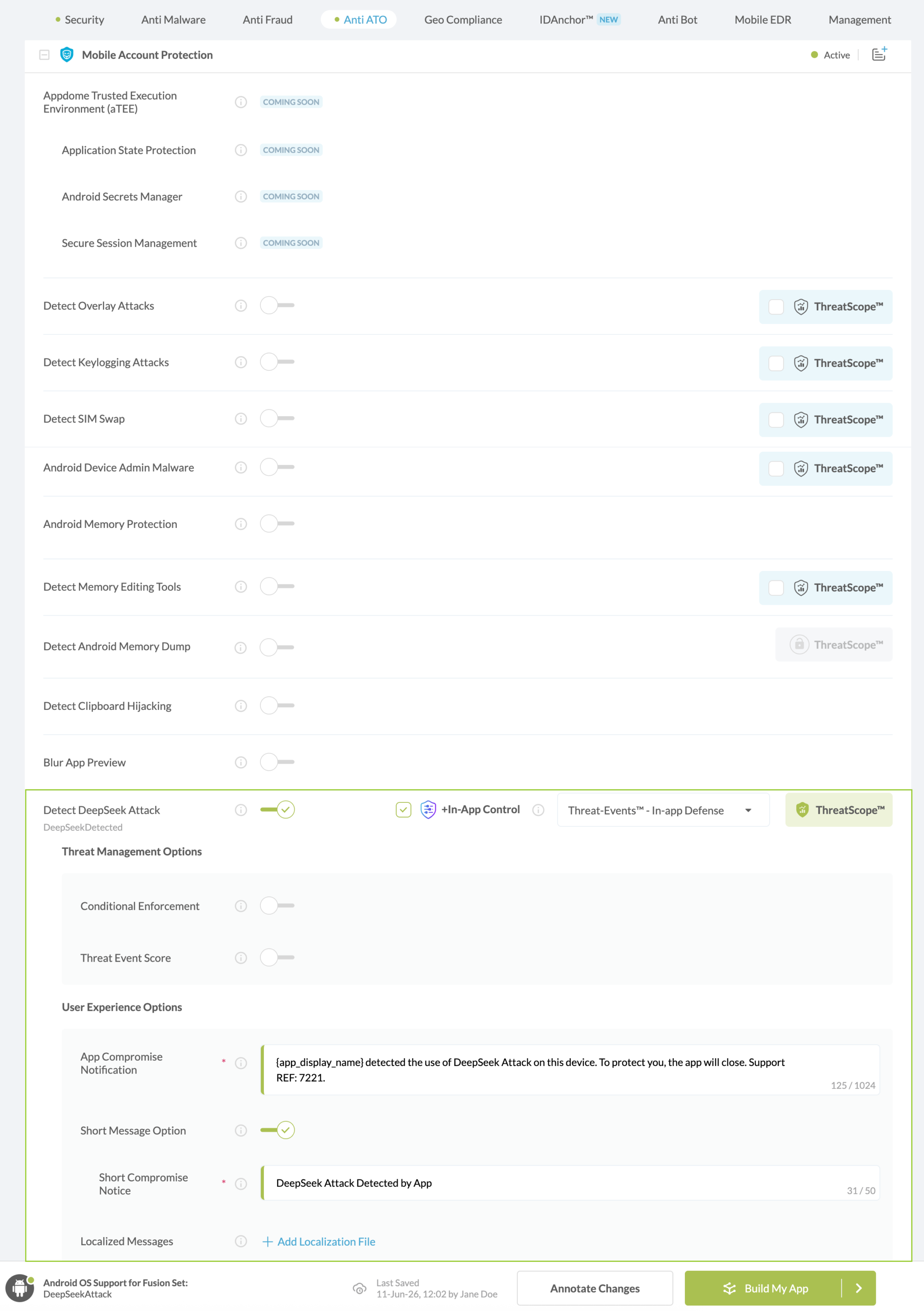Viewport: 924px width, 1311px height.
Task: Click the last saved cloud icon
Action: 360,1289
